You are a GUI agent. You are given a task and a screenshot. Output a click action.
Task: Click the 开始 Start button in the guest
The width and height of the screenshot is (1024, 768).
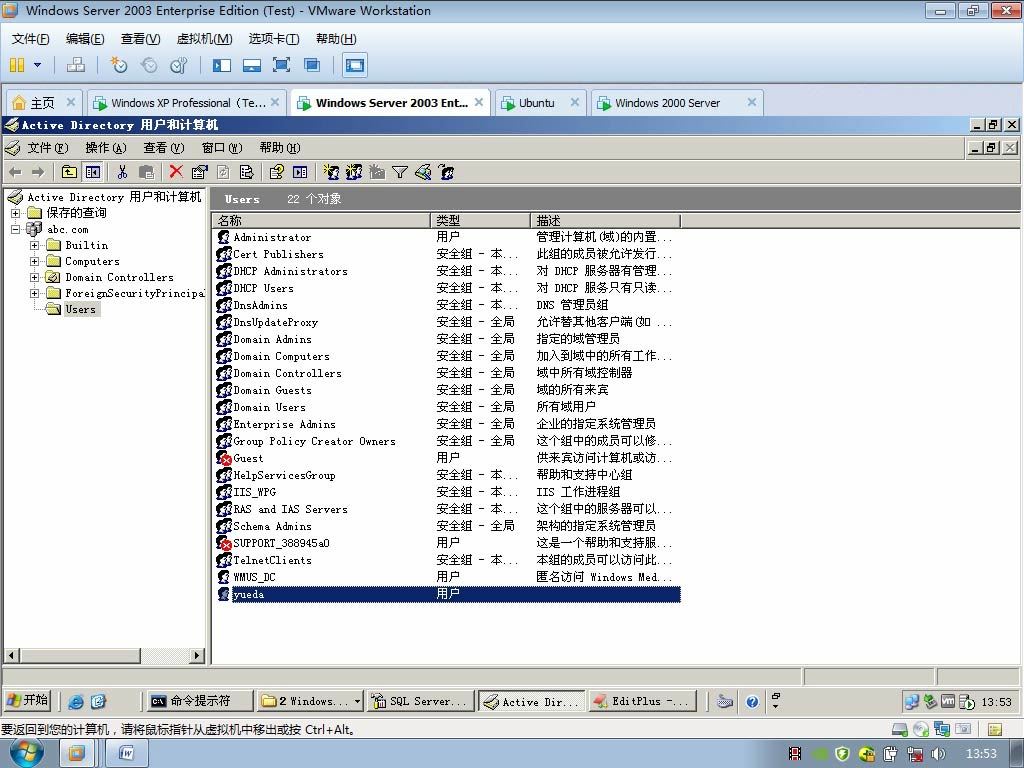pos(28,701)
